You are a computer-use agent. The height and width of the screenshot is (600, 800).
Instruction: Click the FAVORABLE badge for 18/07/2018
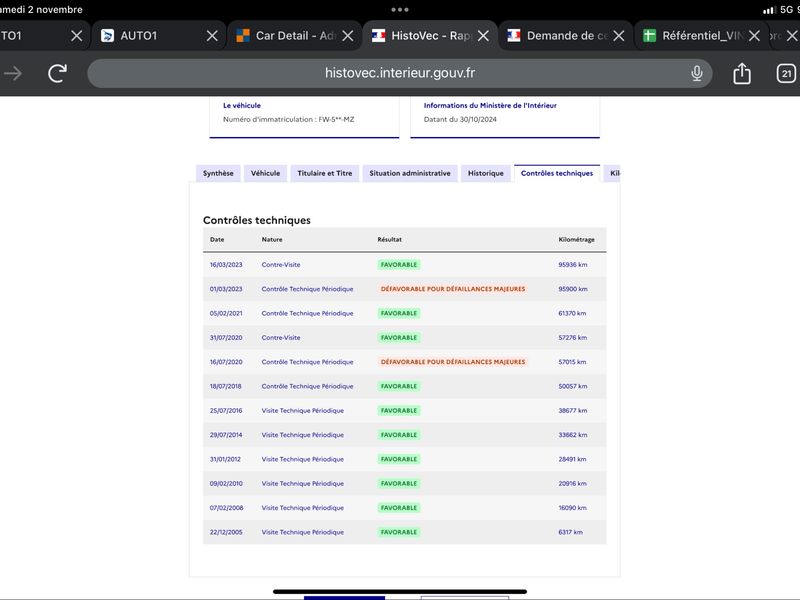point(399,386)
